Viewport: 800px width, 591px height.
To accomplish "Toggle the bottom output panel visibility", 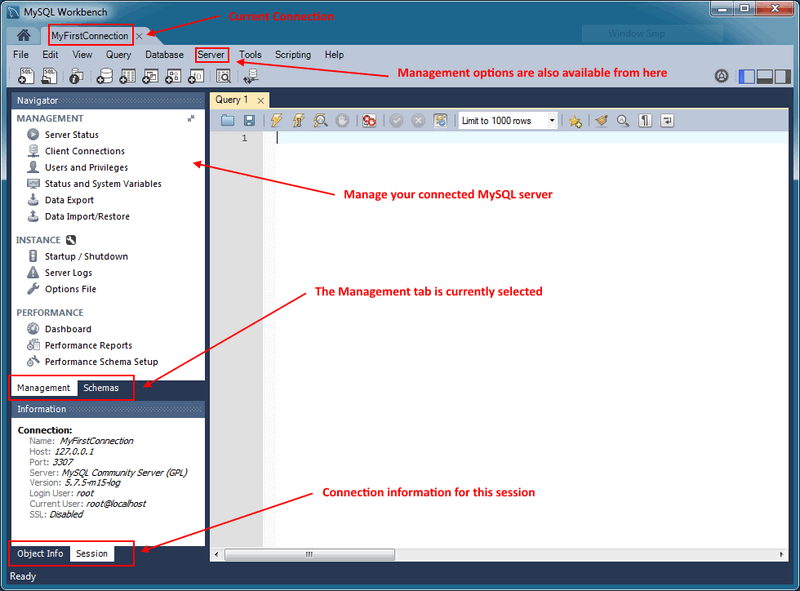I will pyautogui.click(x=764, y=77).
